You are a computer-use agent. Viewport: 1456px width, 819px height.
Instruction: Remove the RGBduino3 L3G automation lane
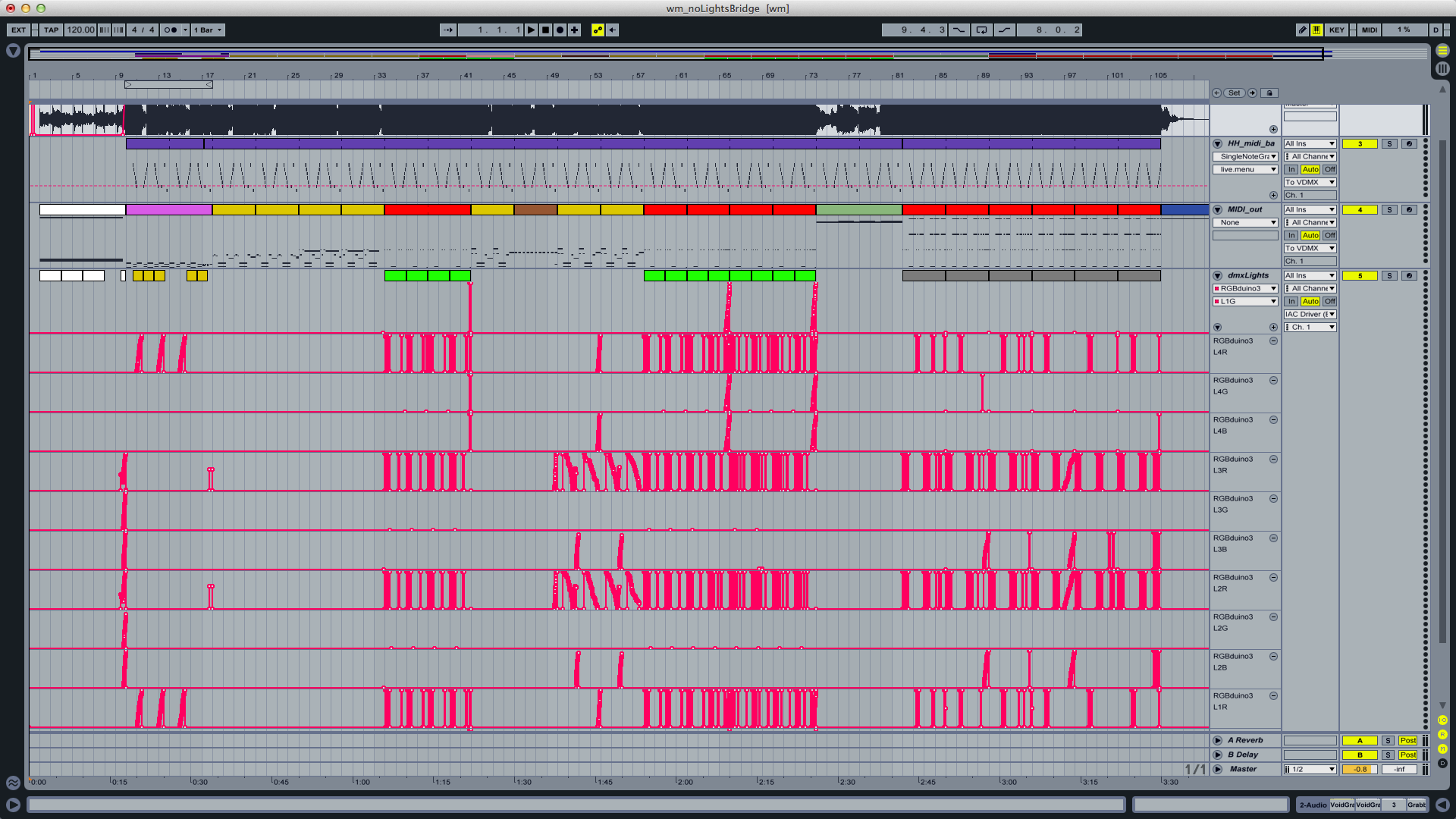click(1273, 498)
